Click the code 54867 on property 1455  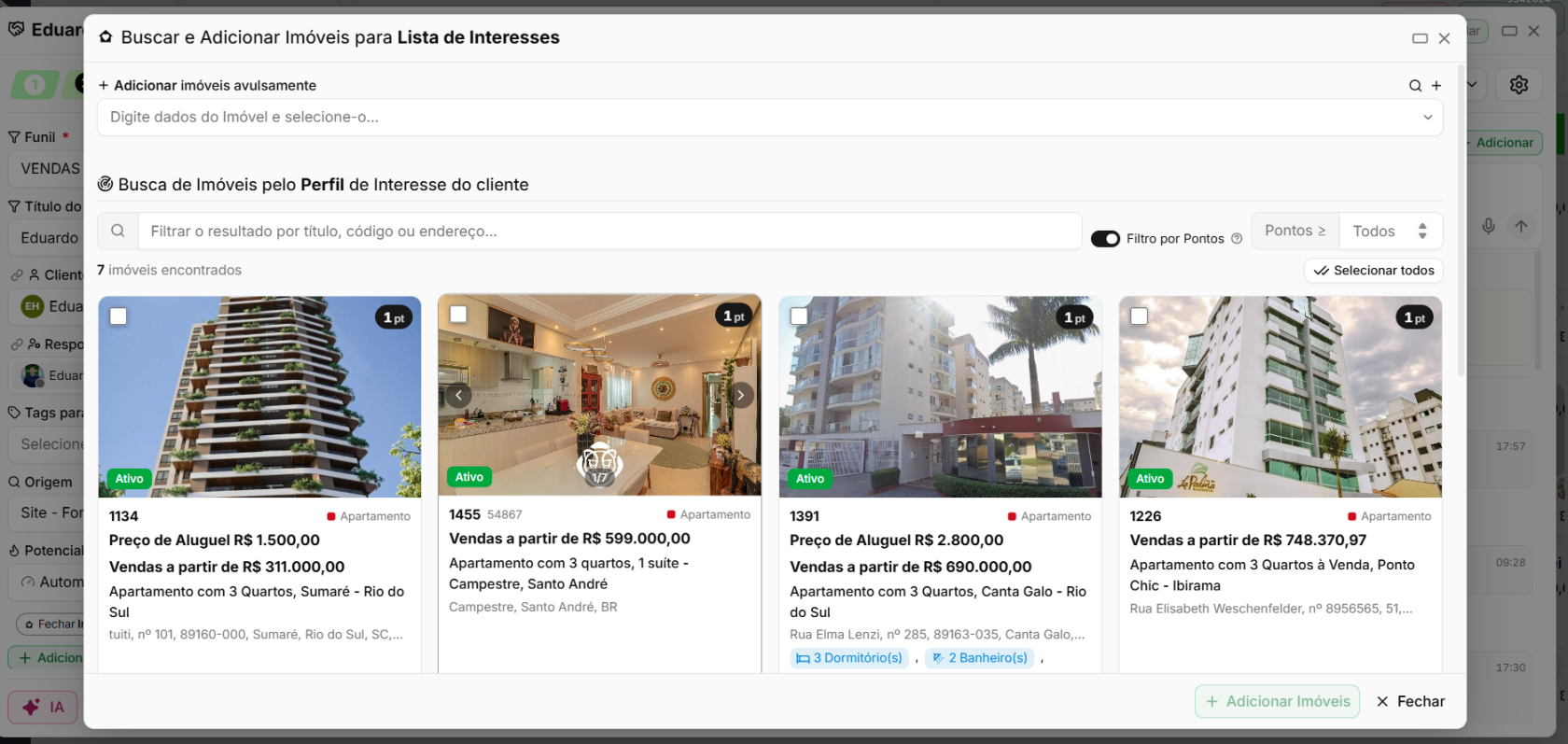[505, 514]
